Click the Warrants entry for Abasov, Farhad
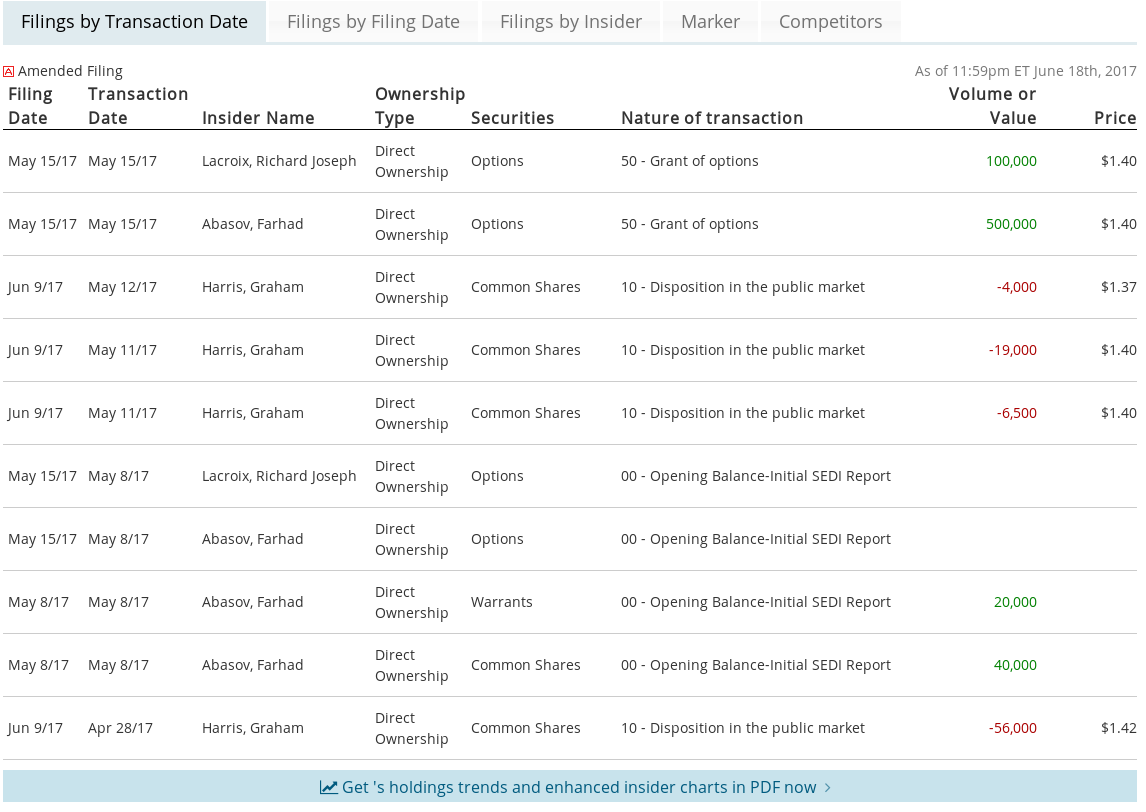This screenshot has width=1146, height=812. (501, 602)
